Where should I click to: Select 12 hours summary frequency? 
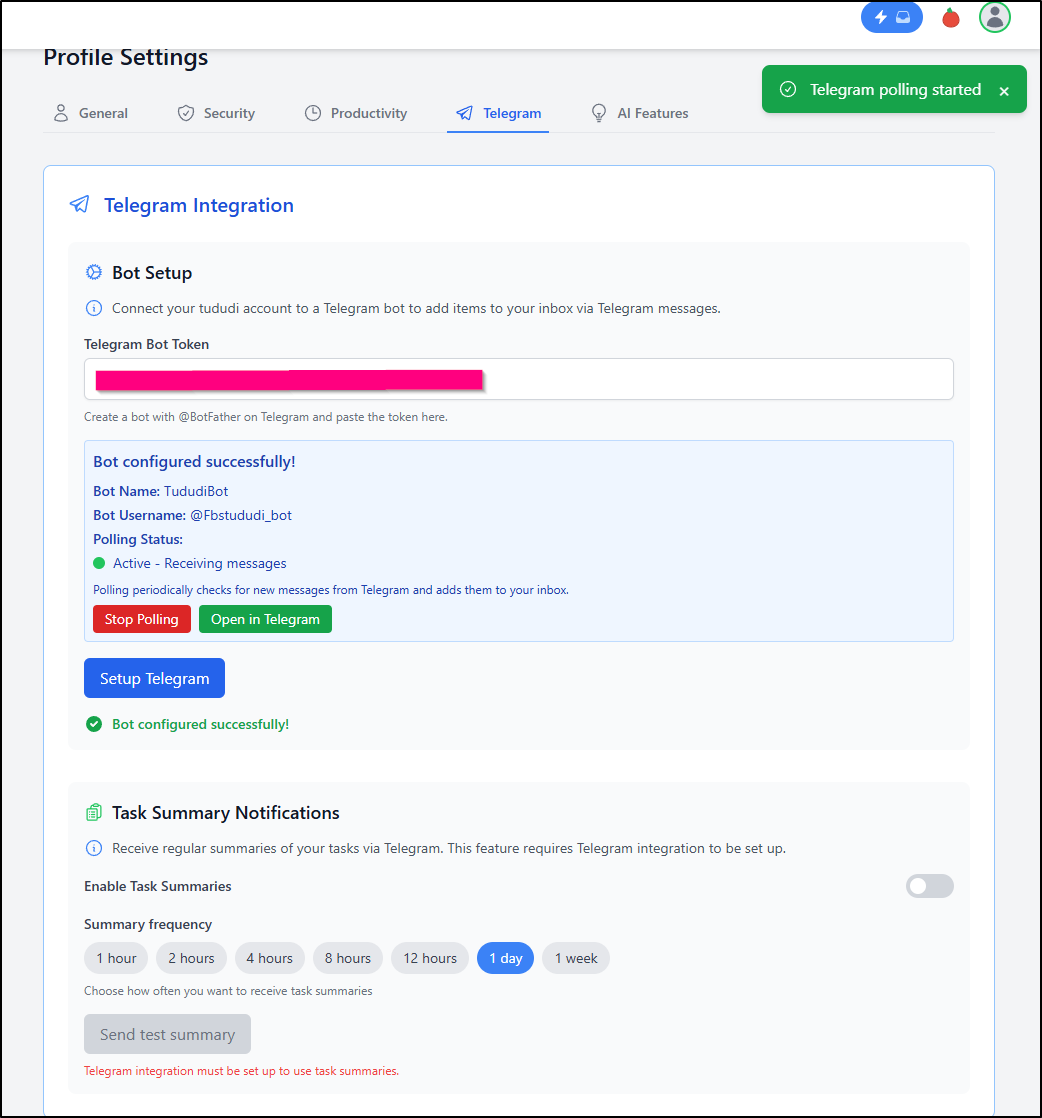click(x=429, y=958)
